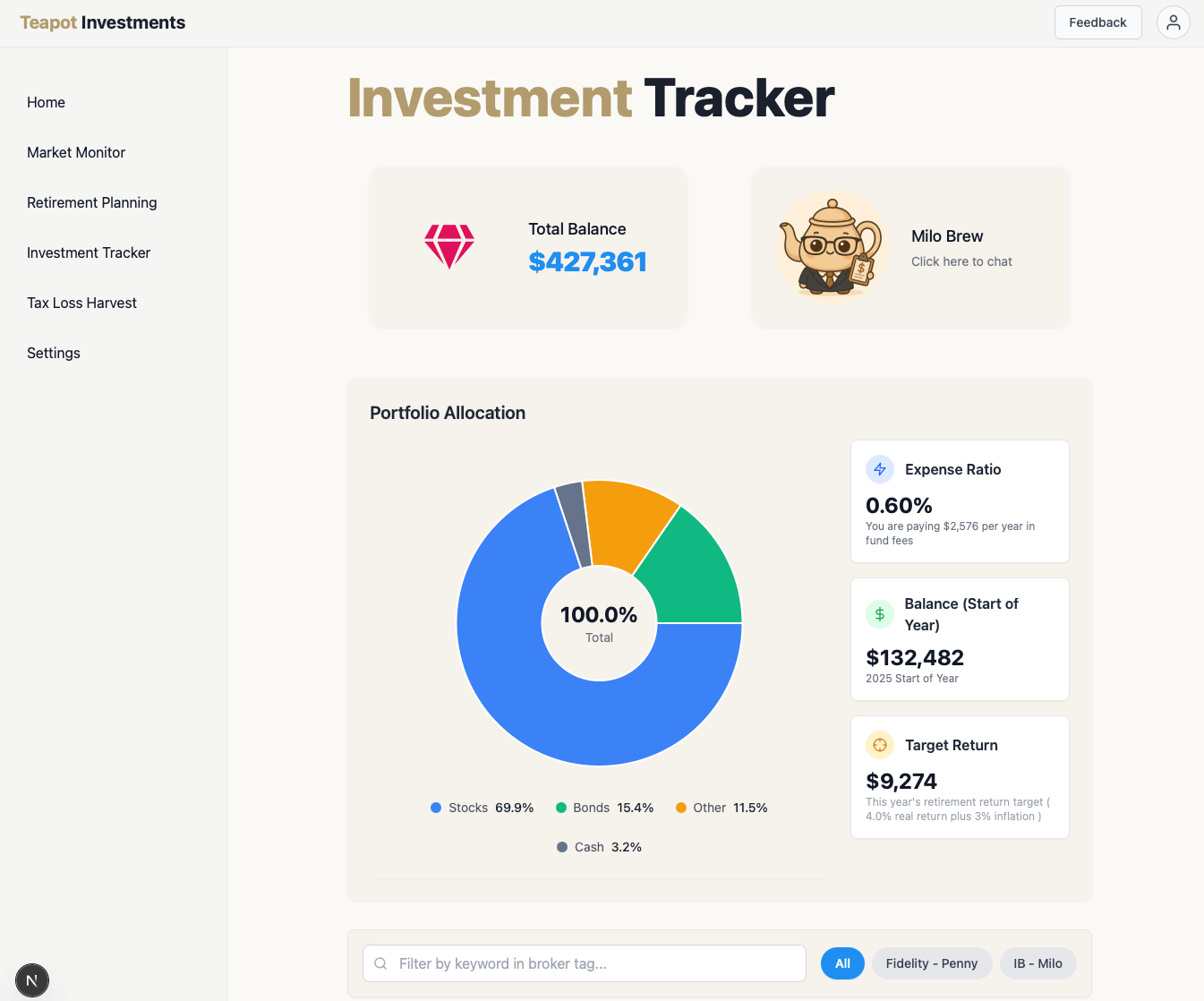Click the Bonds 15.4% legend label
1204x1001 pixels.
[x=613, y=808]
